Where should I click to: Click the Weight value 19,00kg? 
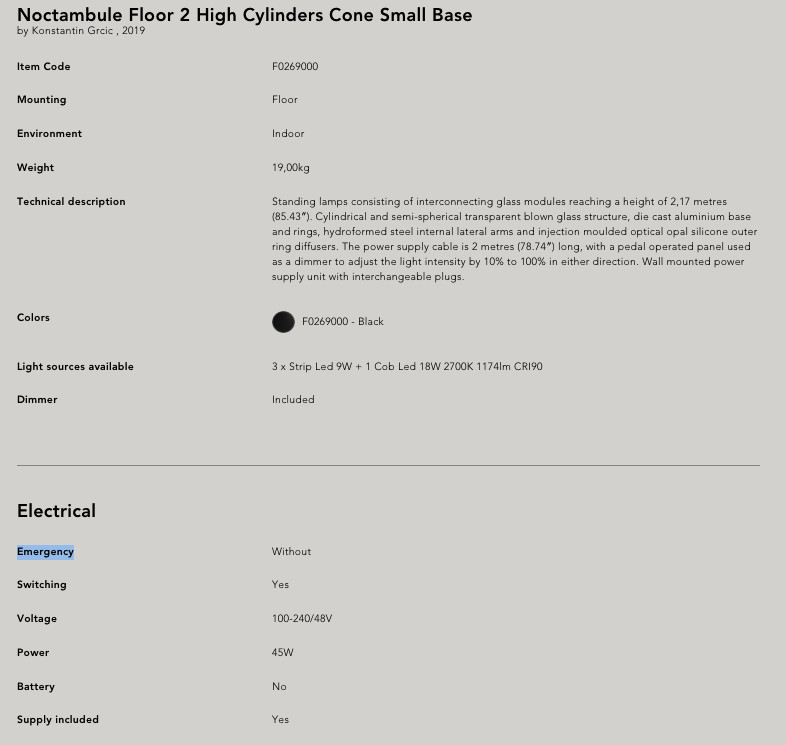[291, 168]
